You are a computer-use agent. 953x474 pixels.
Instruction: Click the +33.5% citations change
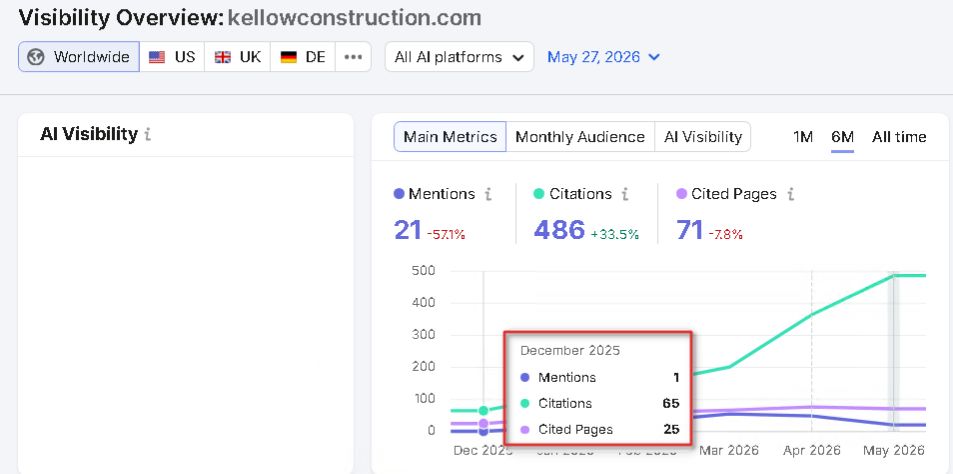click(x=614, y=234)
